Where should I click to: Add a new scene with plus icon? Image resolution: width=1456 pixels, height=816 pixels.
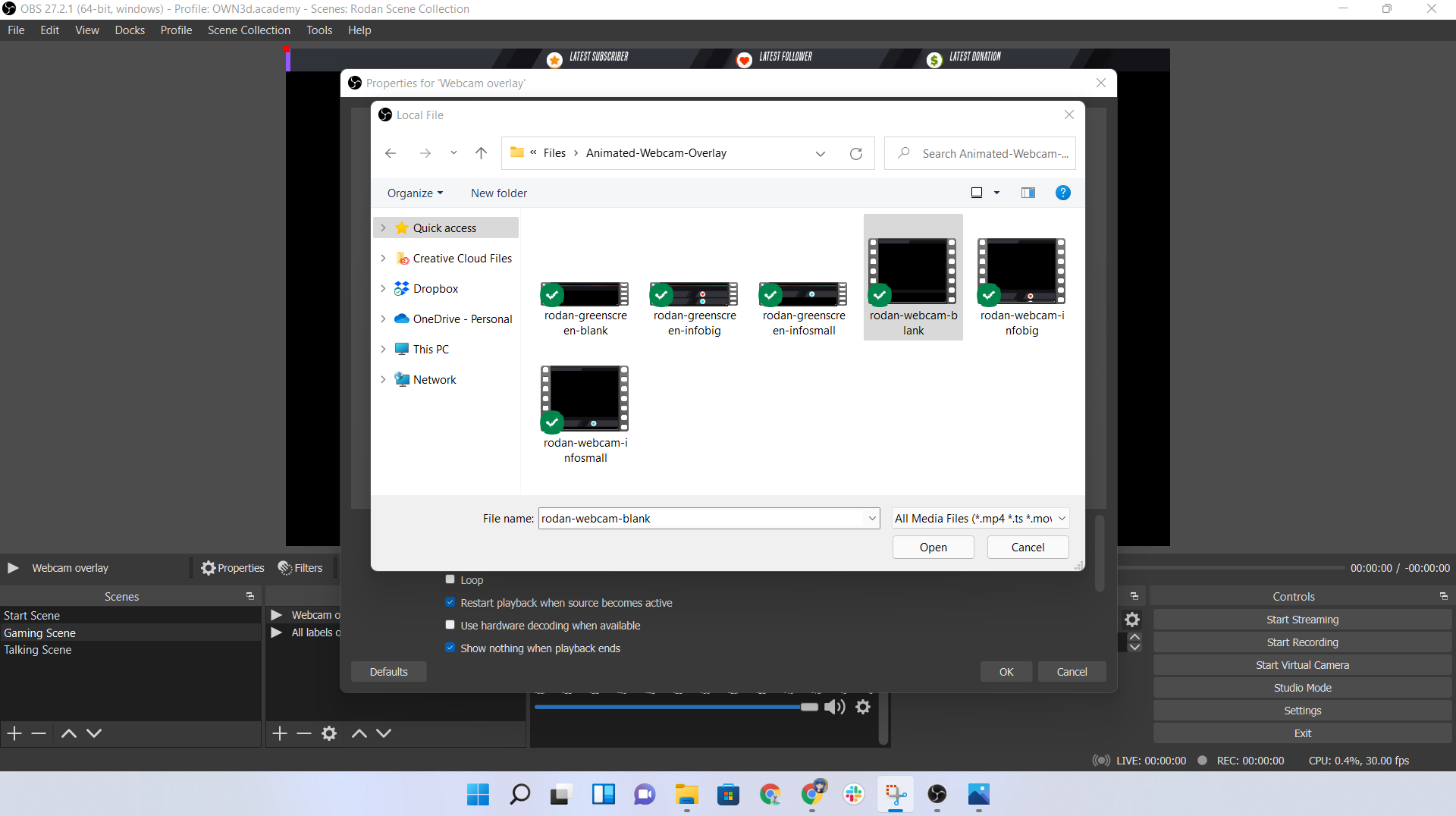point(14,733)
